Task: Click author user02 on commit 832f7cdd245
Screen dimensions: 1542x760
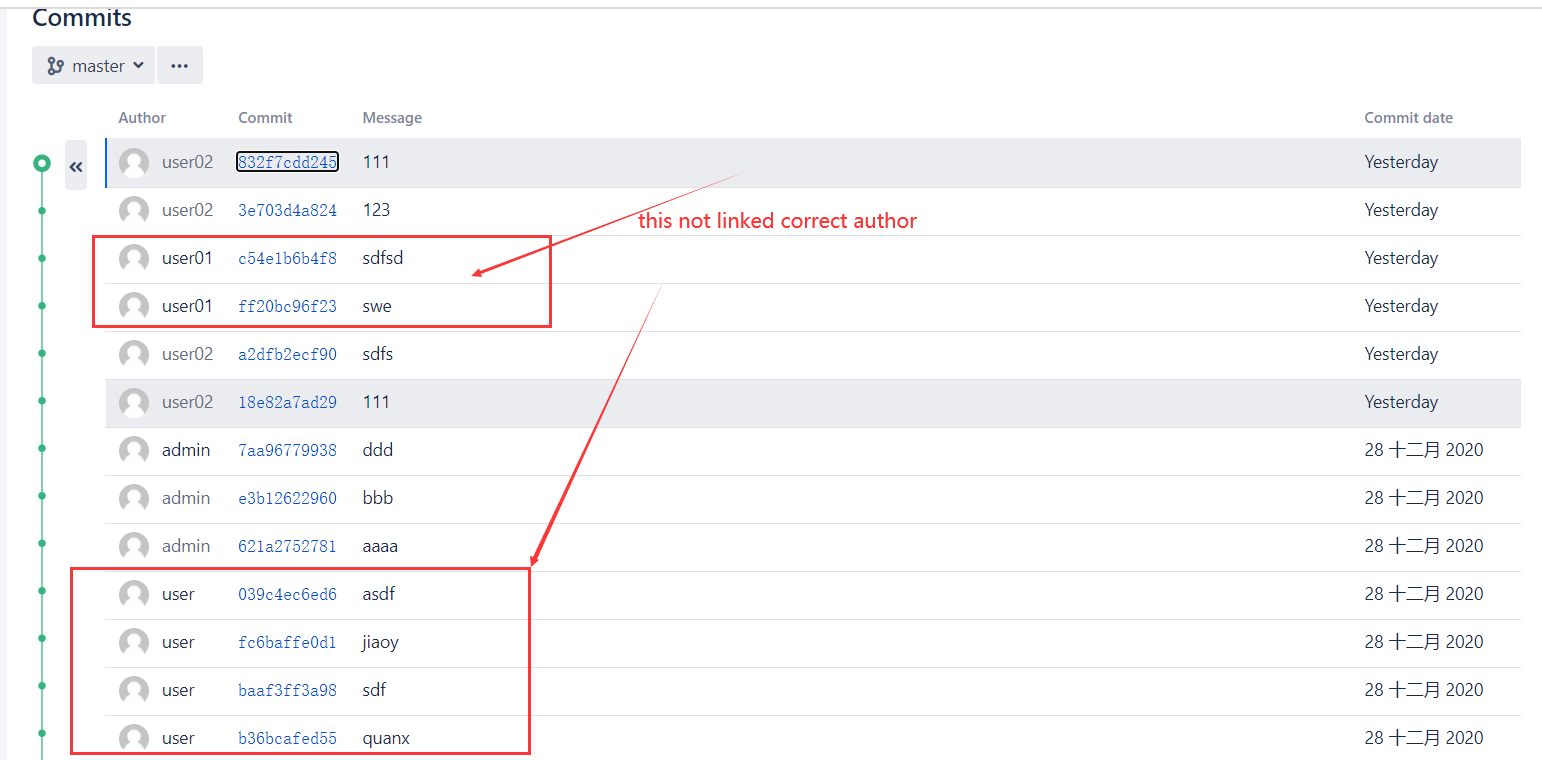Action: coord(188,162)
